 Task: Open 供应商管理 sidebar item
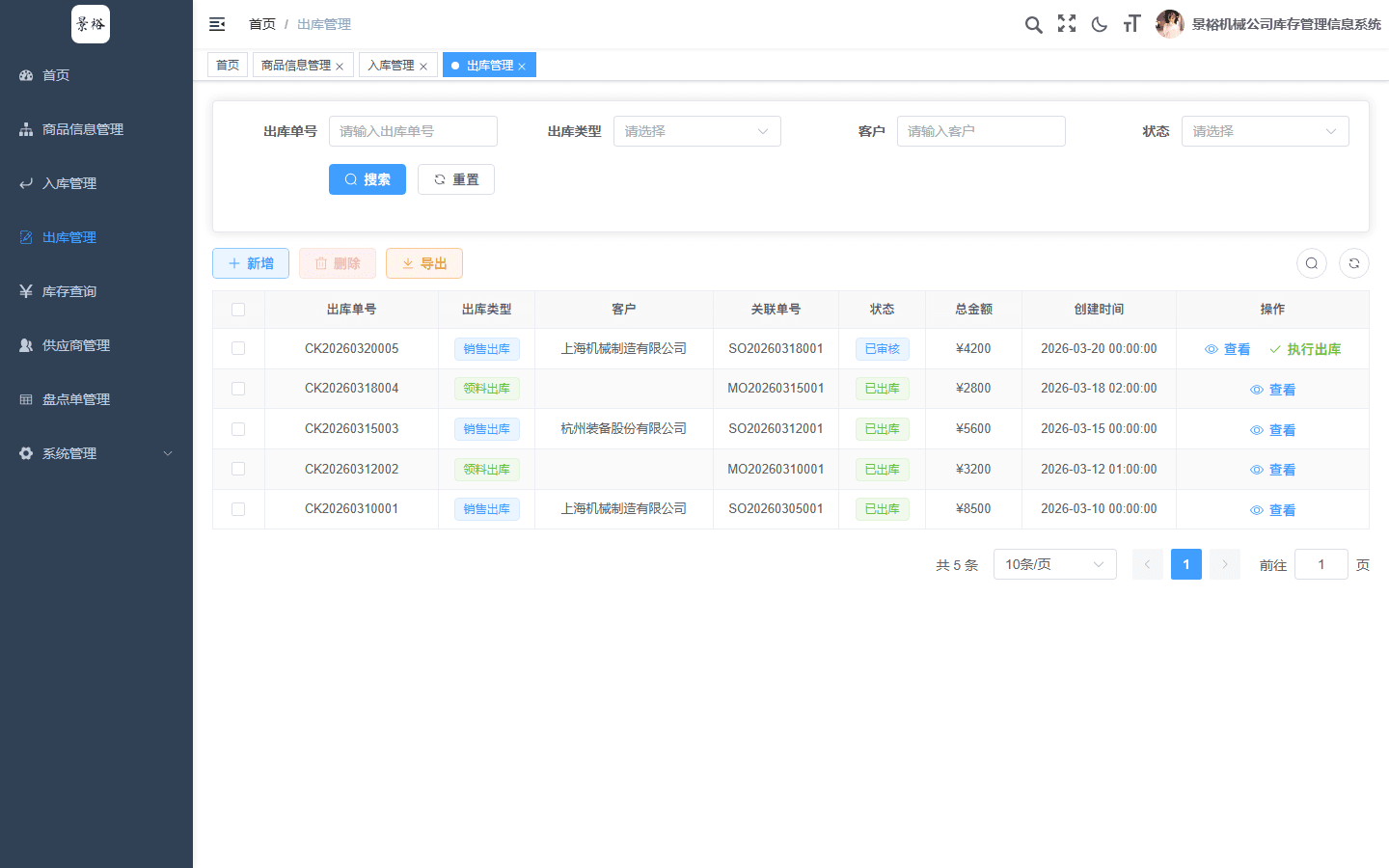(x=96, y=345)
